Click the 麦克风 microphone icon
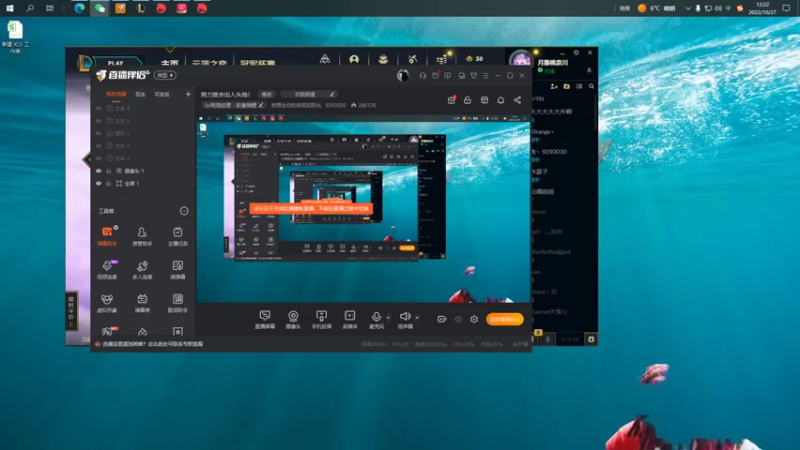The image size is (800, 450). [376, 316]
